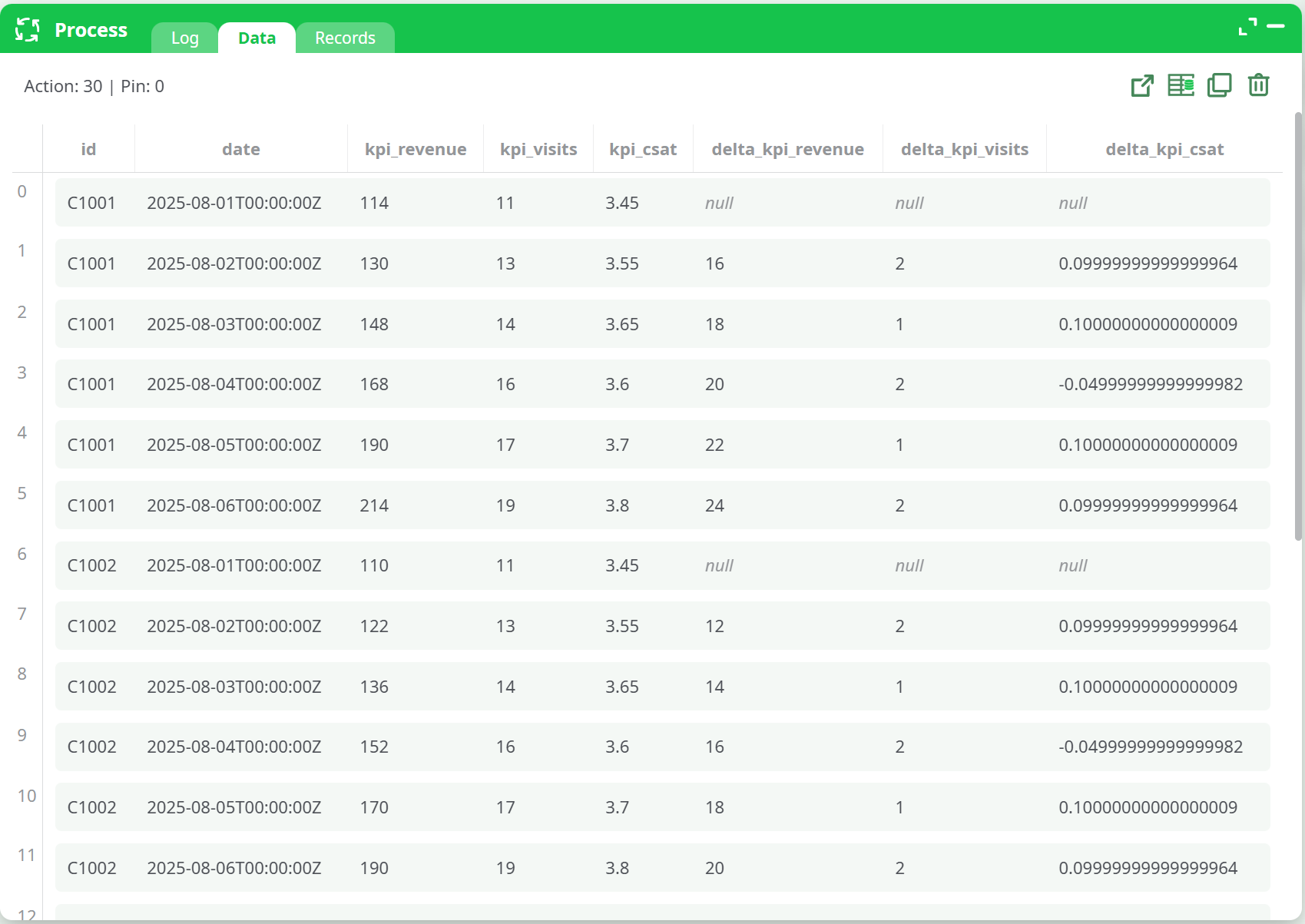Click the copy data icon
The image size is (1305, 924).
coord(1219,85)
